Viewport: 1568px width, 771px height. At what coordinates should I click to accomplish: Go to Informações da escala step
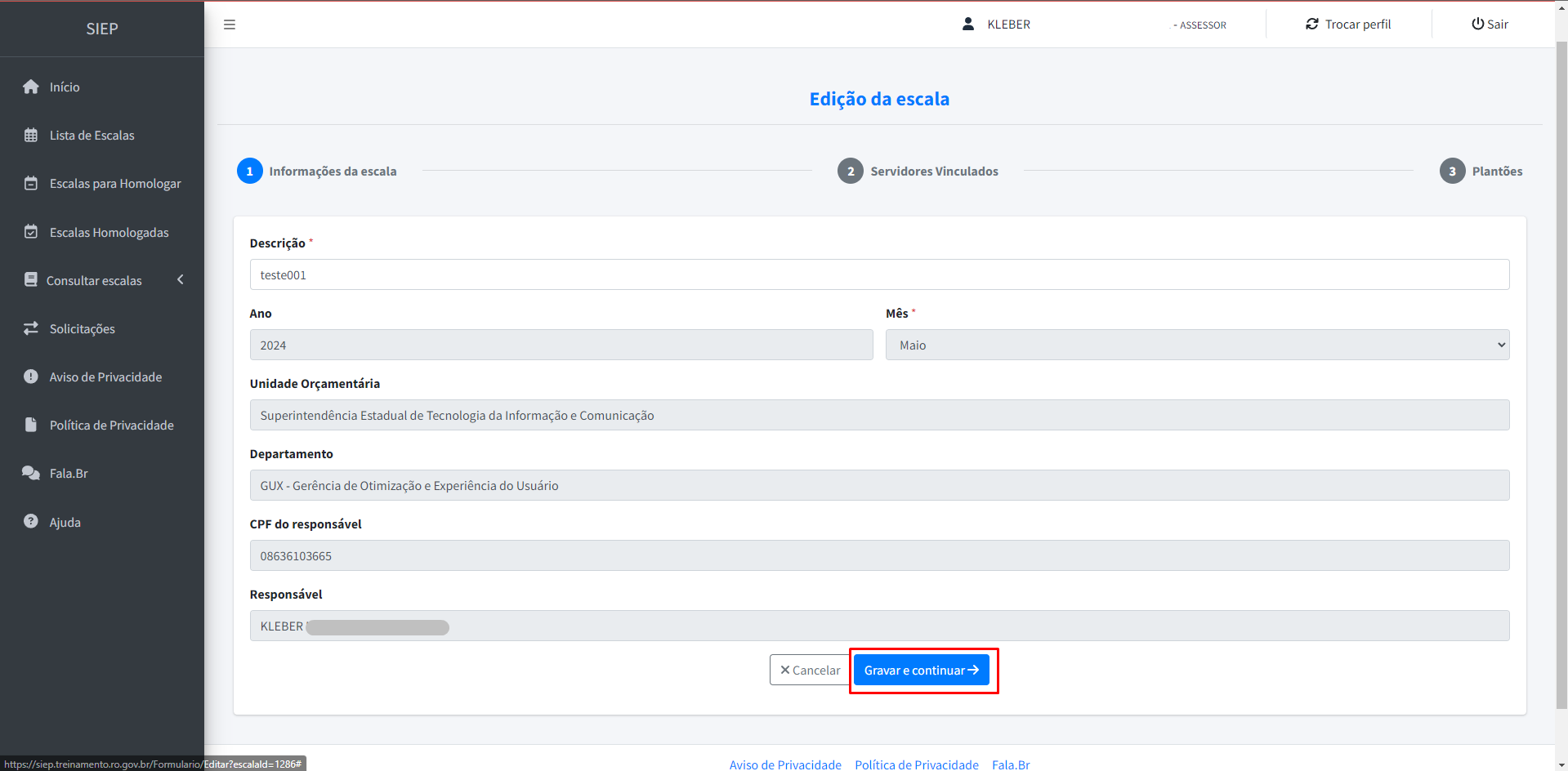(x=333, y=171)
